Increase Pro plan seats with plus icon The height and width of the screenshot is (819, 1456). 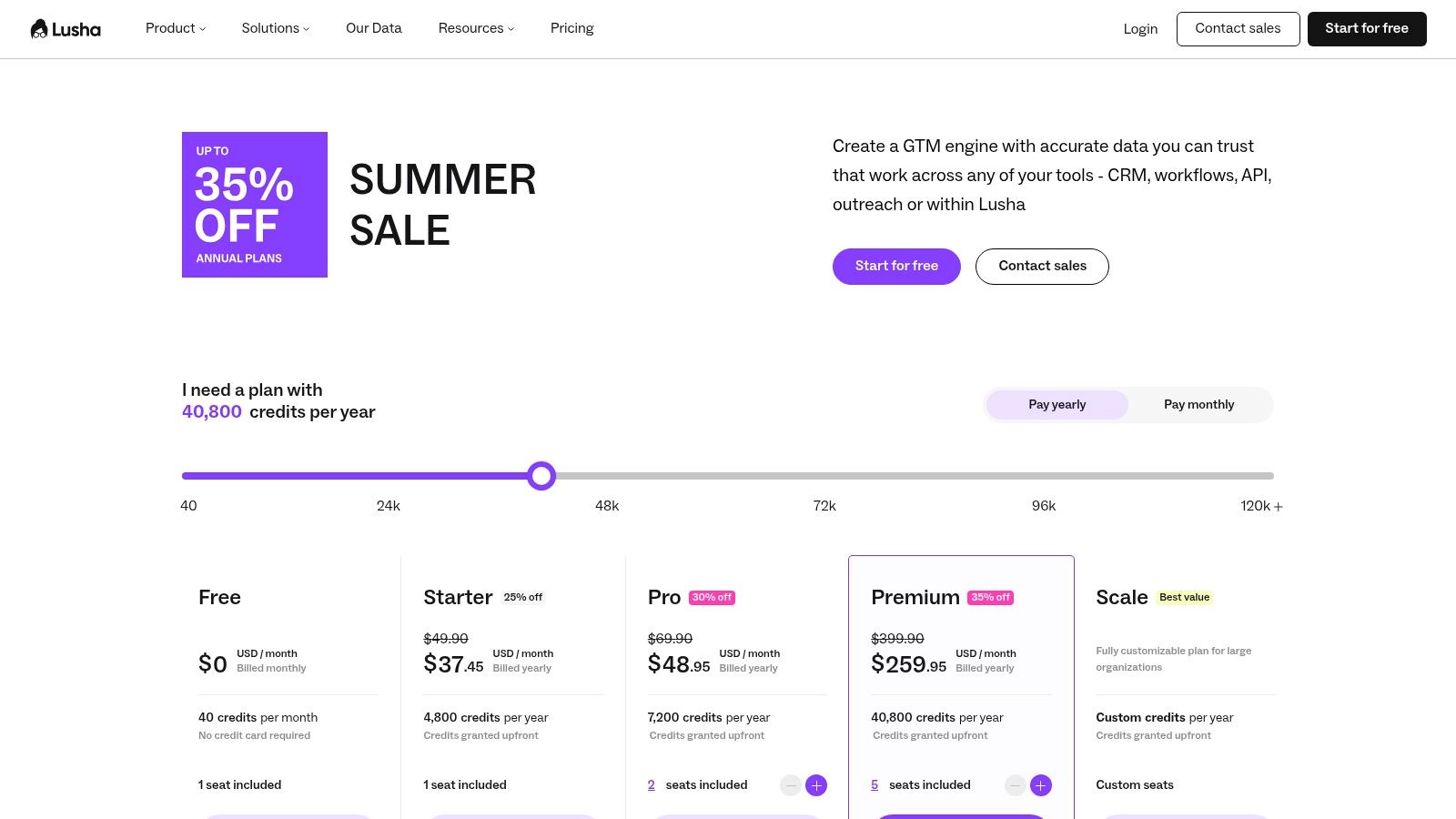(x=816, y=785)
